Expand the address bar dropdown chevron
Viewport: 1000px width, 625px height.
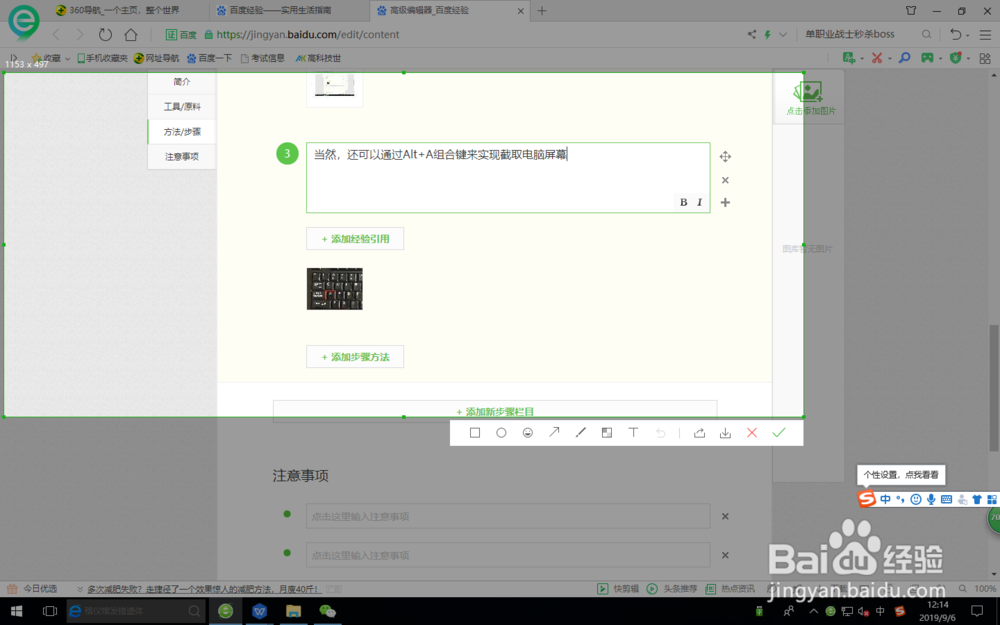pos(783,34)
